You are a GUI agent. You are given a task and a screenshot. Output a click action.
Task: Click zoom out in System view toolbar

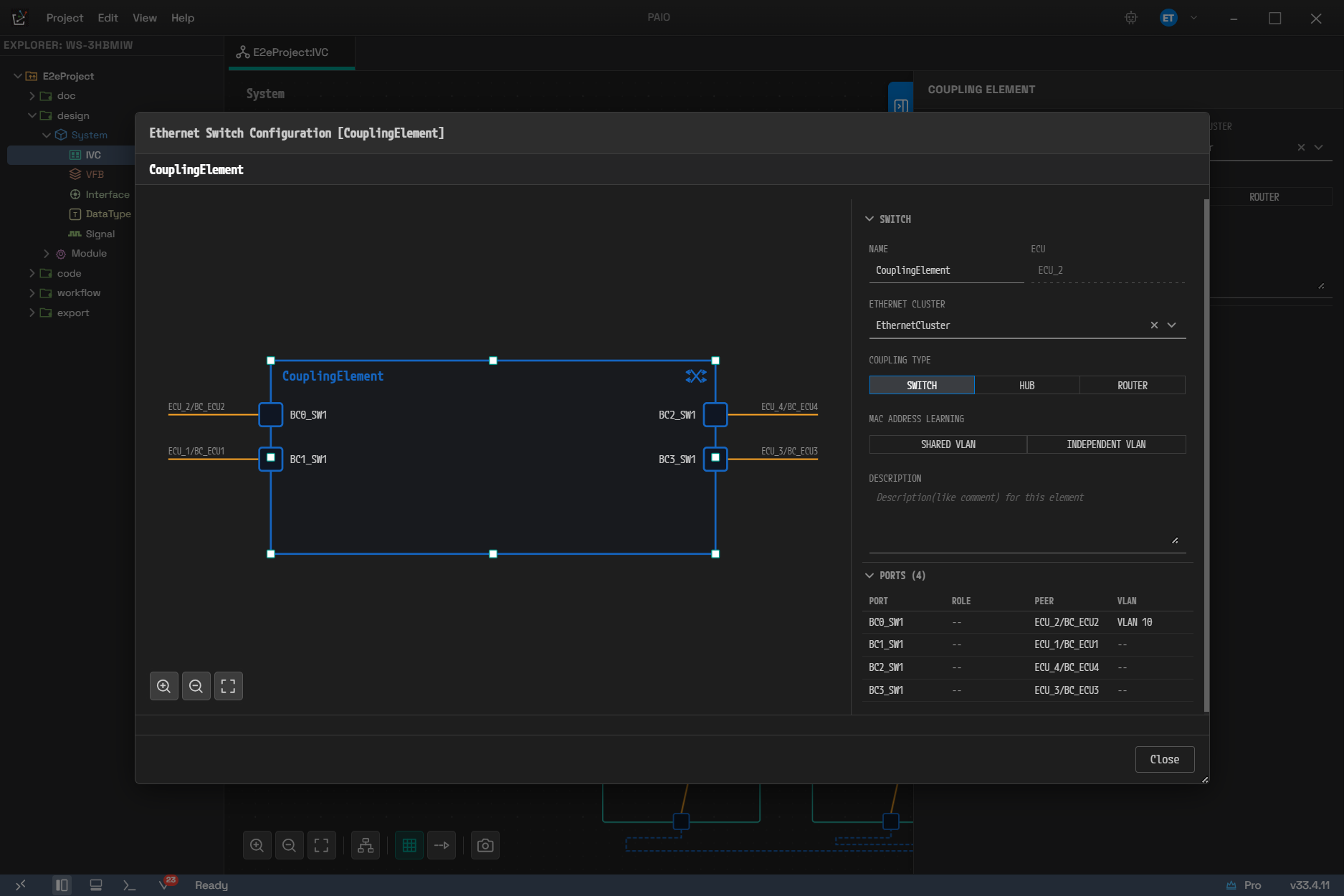tap(289, 845)
